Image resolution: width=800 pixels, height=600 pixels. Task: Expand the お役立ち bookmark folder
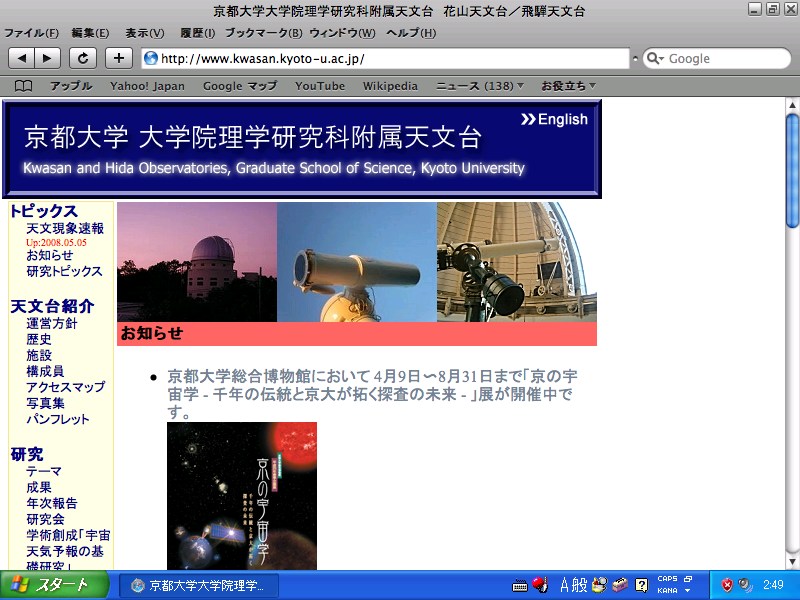point(568,86)
